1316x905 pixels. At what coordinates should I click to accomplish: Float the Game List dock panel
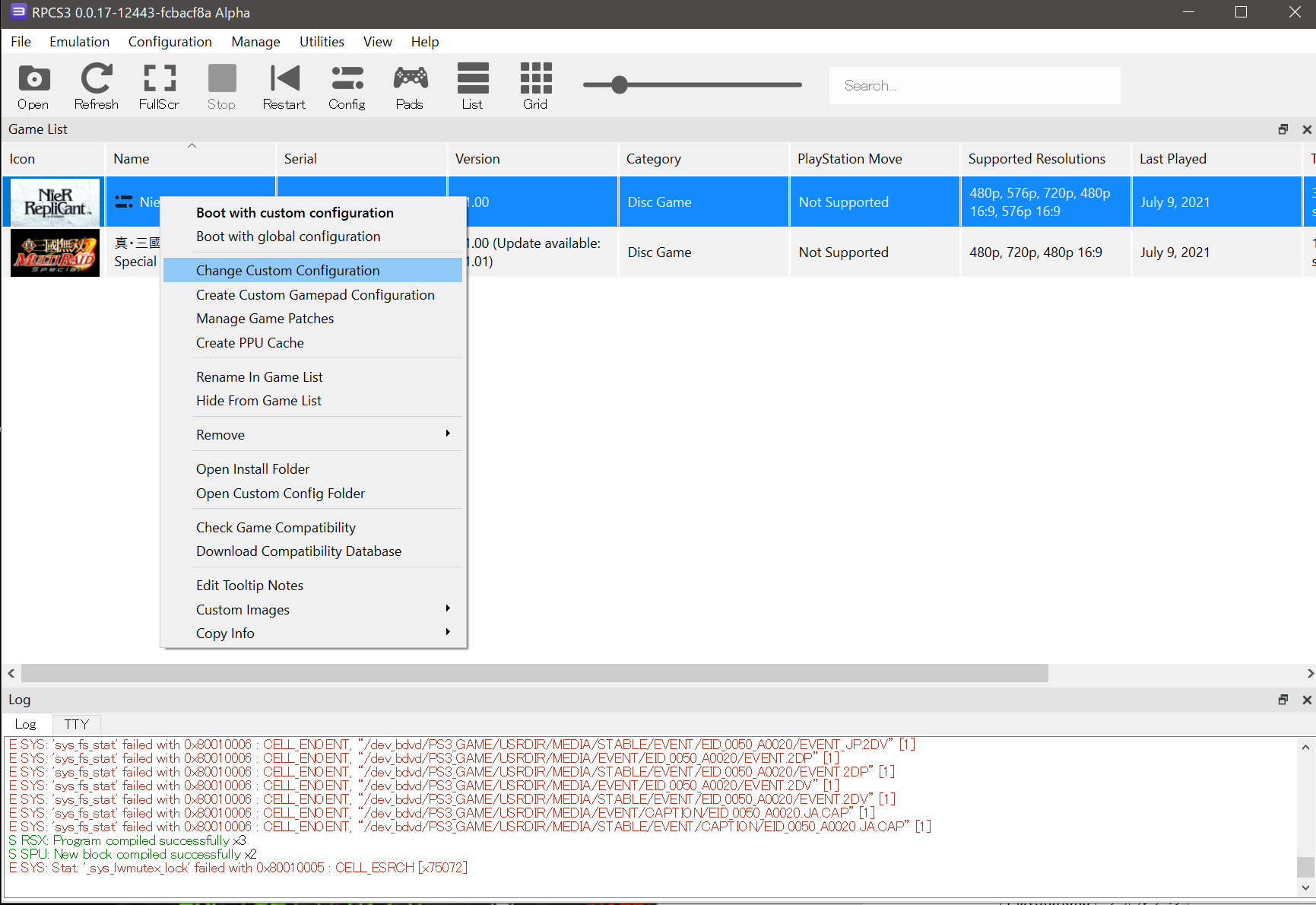pyautogui.click(x=1283, y=129)
